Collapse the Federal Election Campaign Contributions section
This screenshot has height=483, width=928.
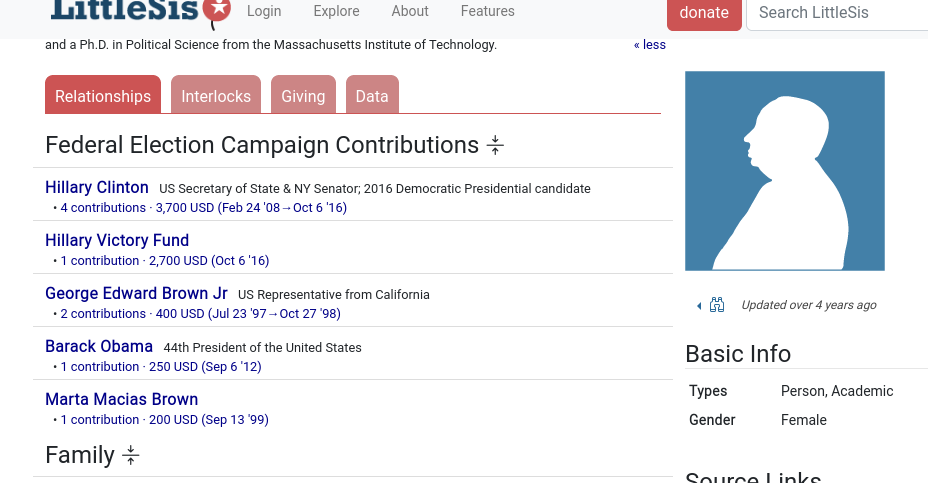(495, 145)
